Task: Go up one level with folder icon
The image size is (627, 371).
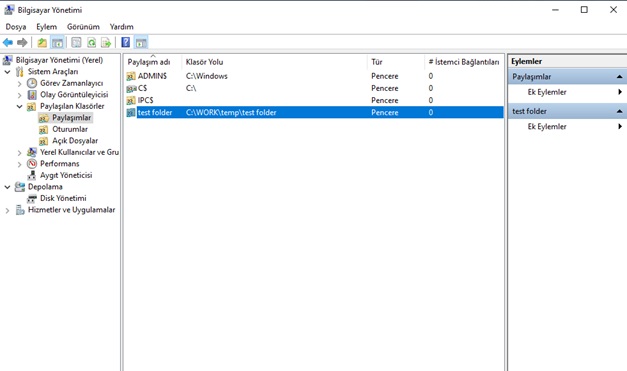Action: 42,42
